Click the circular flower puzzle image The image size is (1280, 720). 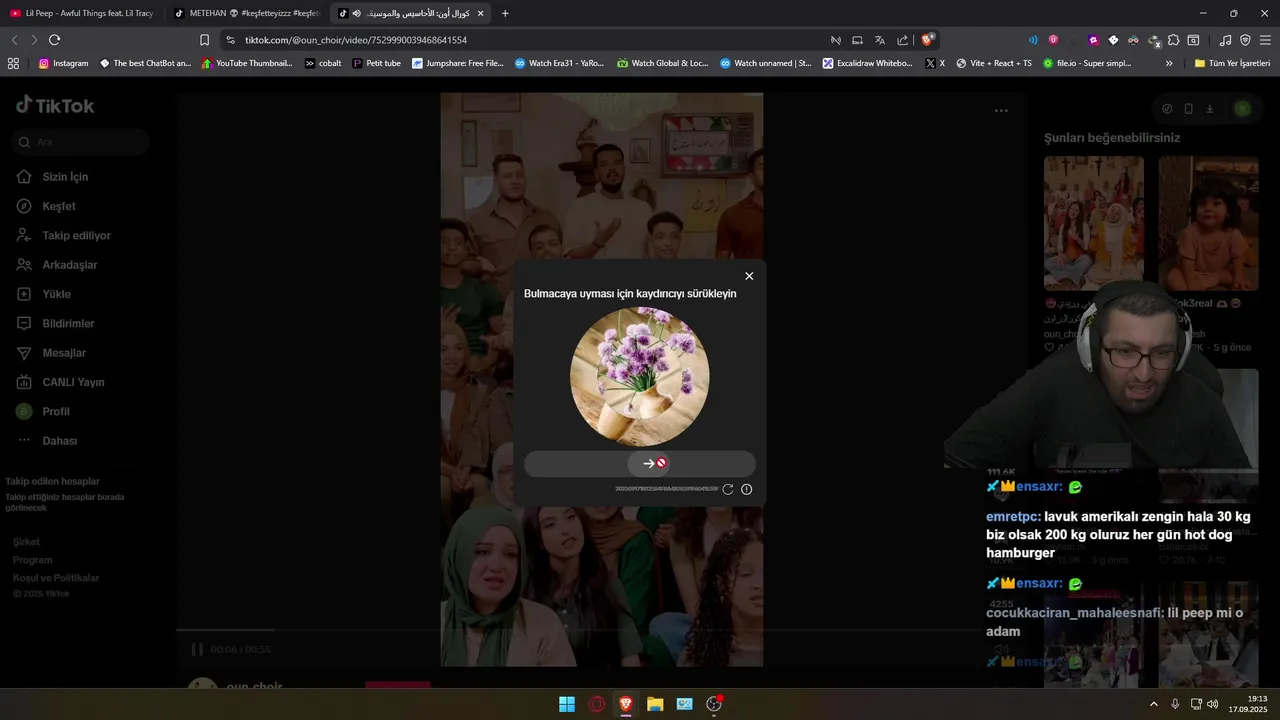pos(640,376)
